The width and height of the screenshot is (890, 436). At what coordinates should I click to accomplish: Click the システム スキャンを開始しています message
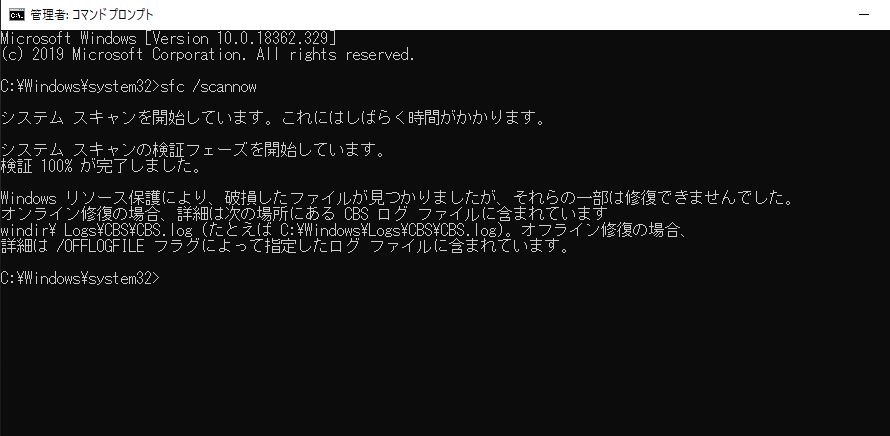(x=272, y=118)
